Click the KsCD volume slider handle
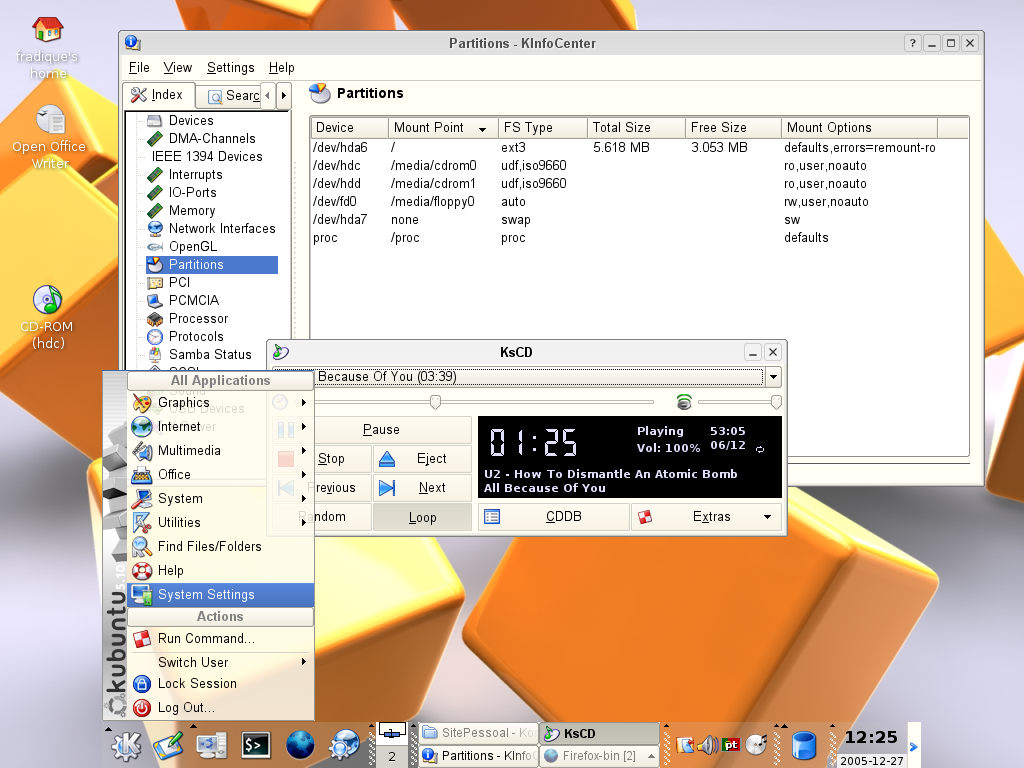The height and width of the screenshot is (768, 1024). pos(776,402)
